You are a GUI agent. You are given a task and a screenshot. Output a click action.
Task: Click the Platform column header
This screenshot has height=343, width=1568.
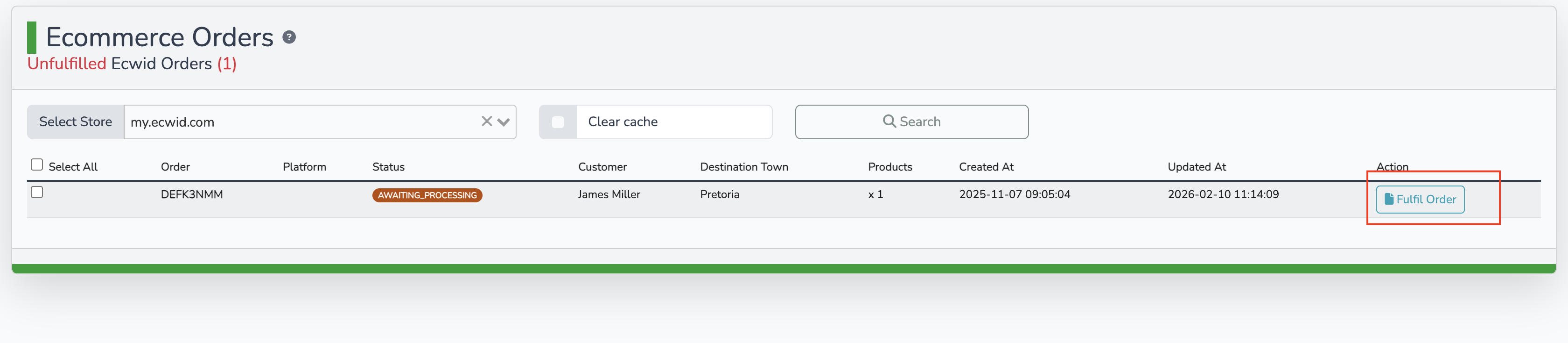pos(304,167)
